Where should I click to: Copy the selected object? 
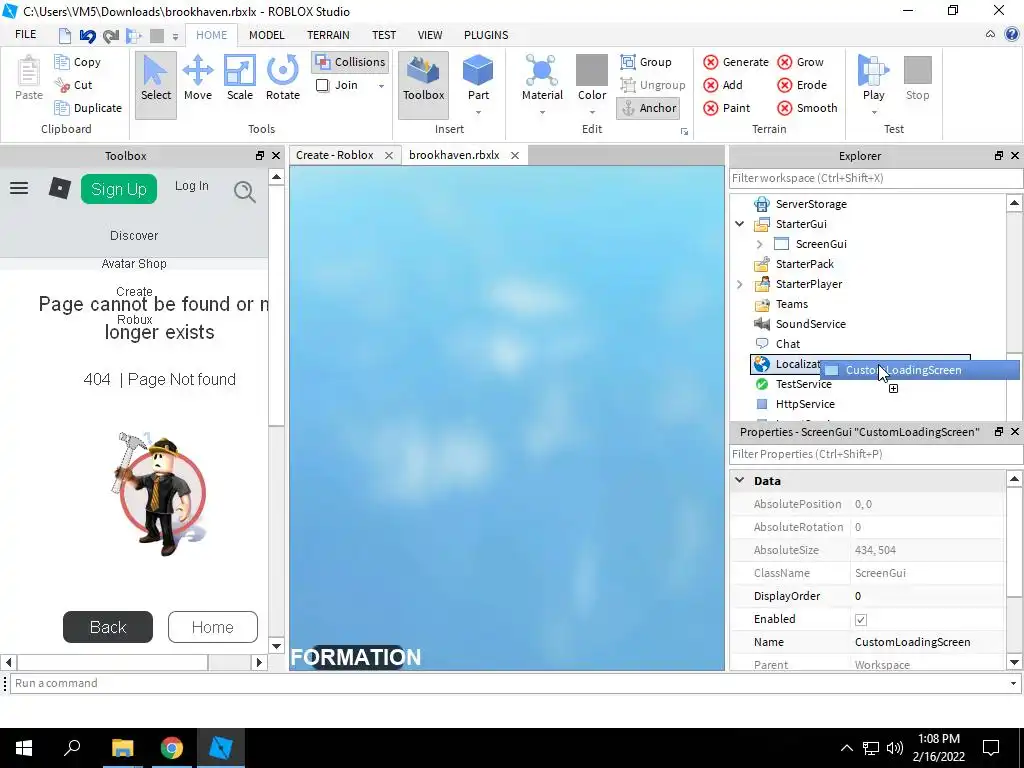pyautogui.click(x=78, y=62)
